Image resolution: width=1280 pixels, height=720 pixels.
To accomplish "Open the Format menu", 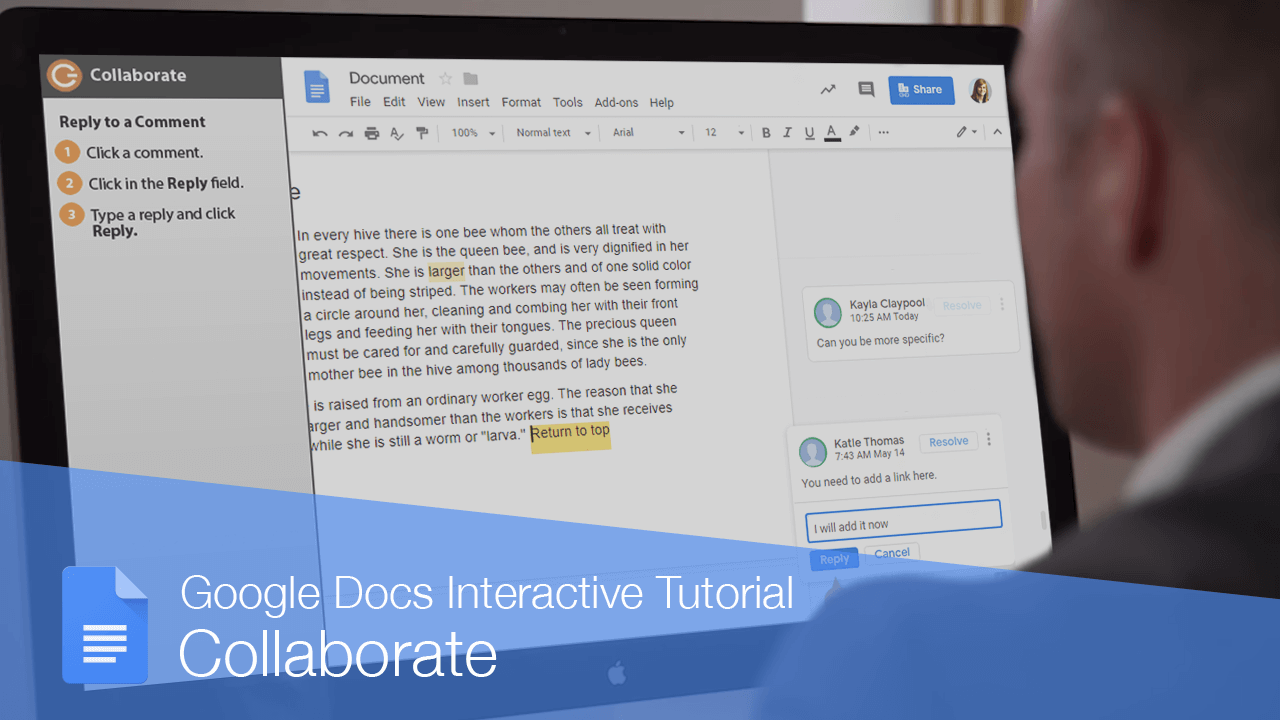I will click(521, 102).
